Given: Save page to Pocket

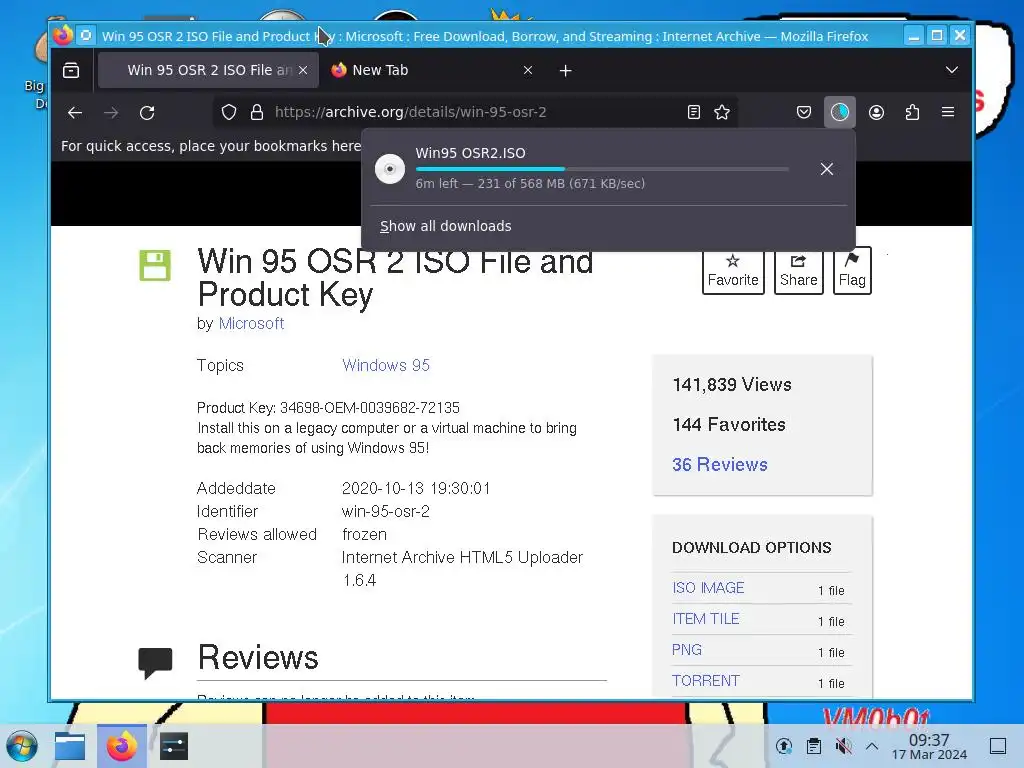Looking at the screenshot, I should (804, 112).
